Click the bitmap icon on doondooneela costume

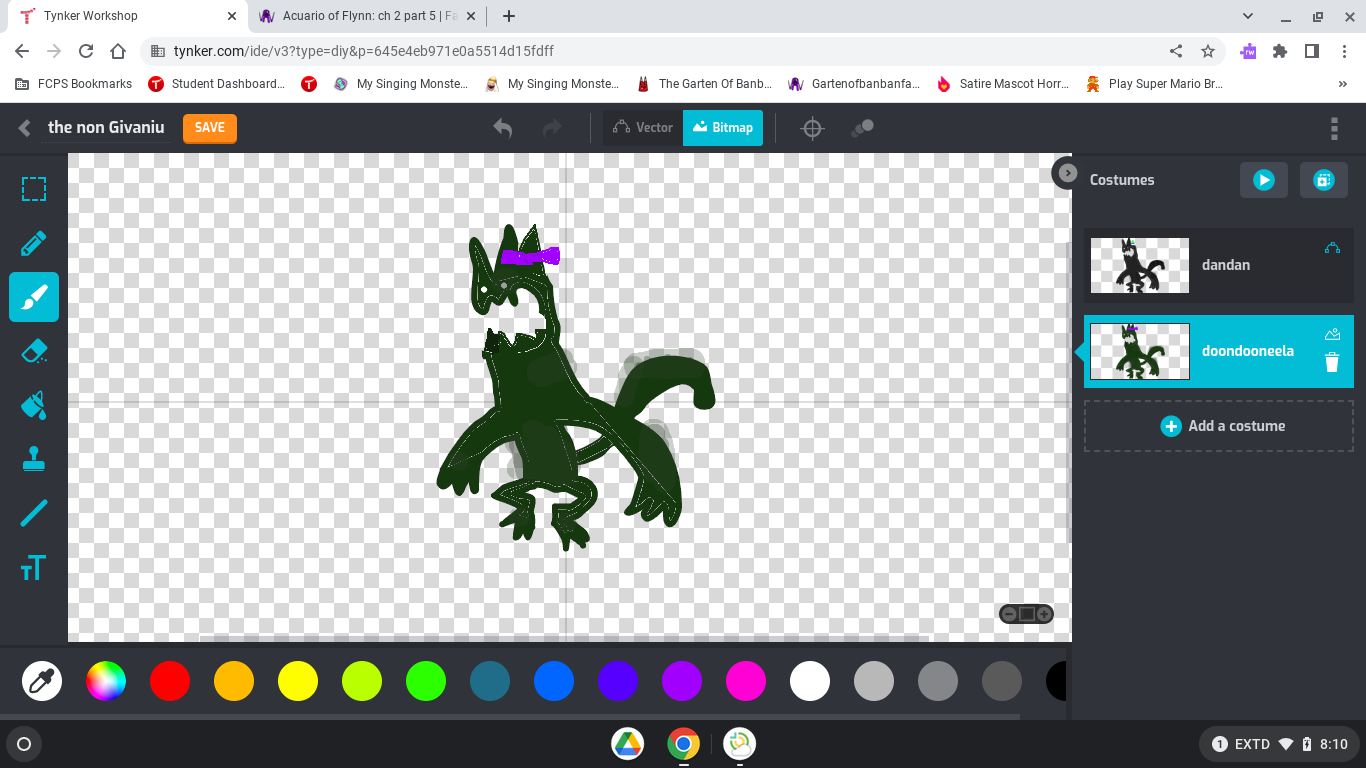tap(1332, 334)
